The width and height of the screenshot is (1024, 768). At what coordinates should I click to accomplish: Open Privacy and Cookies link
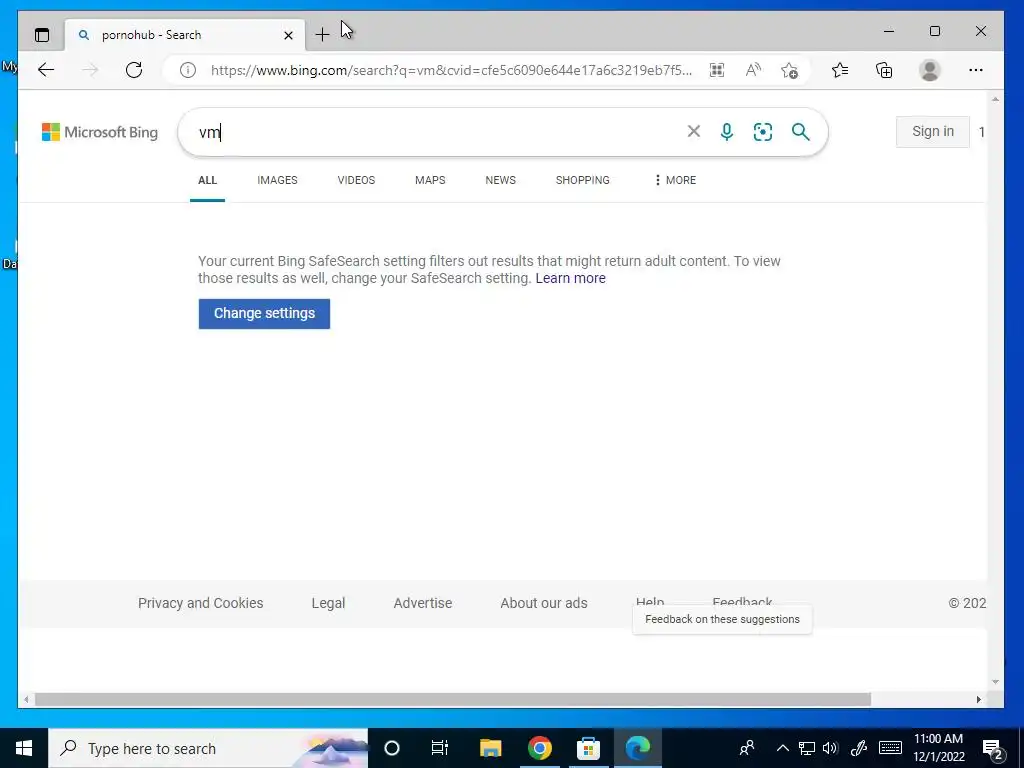pyautogui.click(x=200, y=603)
